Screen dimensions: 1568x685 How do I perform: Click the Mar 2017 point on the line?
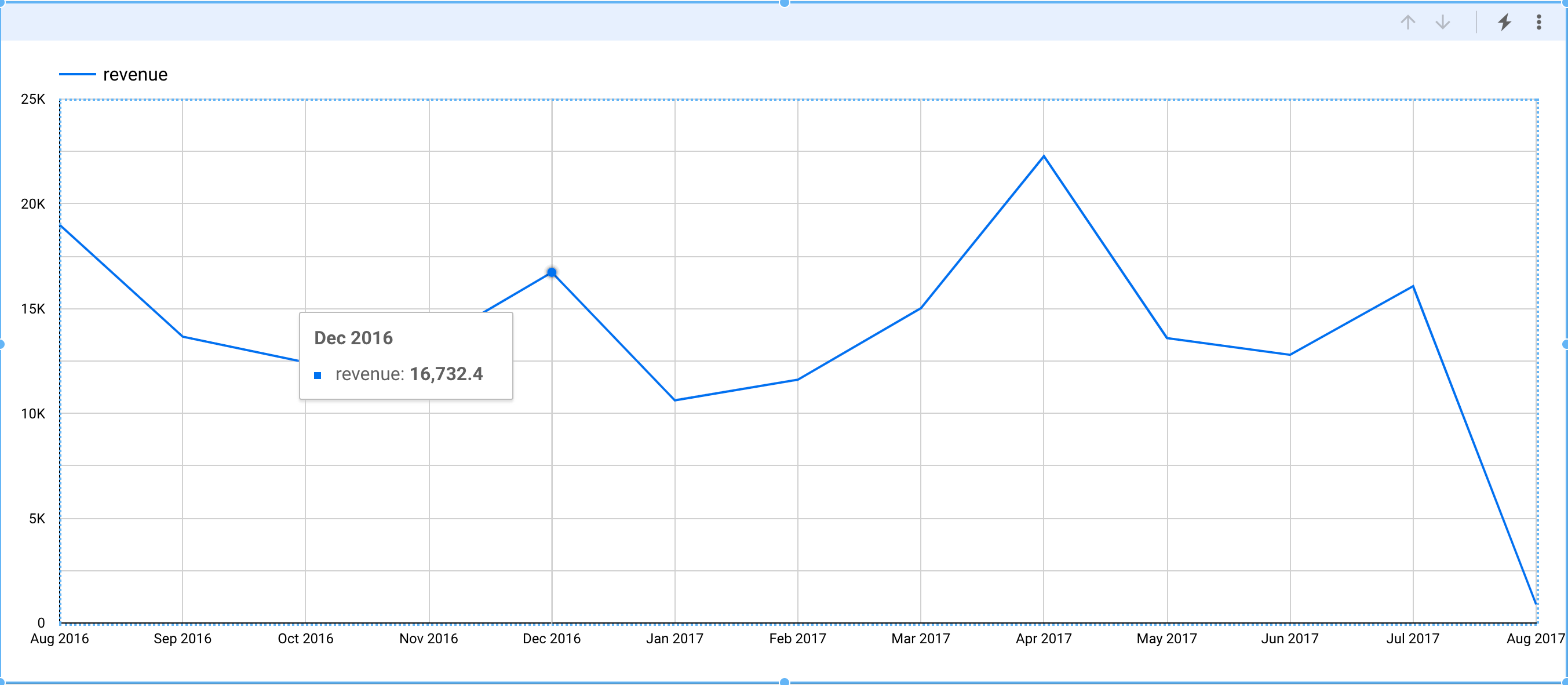(x=920, y=308)
